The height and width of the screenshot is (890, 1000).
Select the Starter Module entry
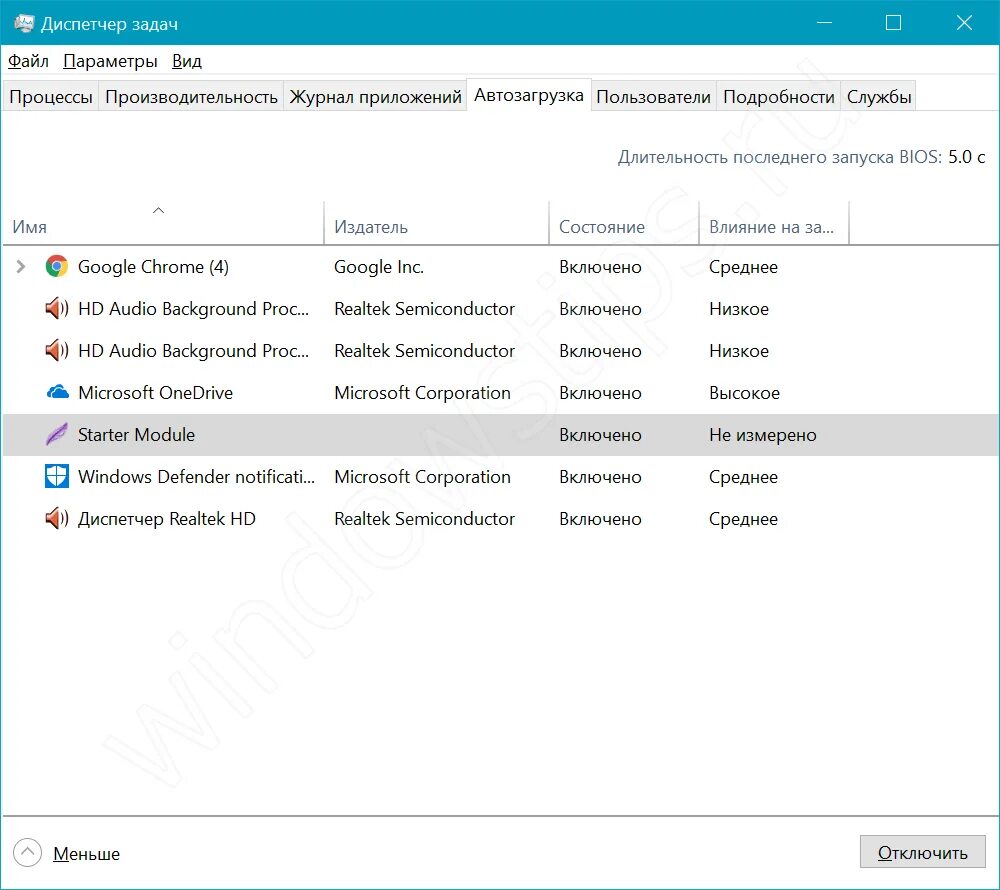(136, 435)
